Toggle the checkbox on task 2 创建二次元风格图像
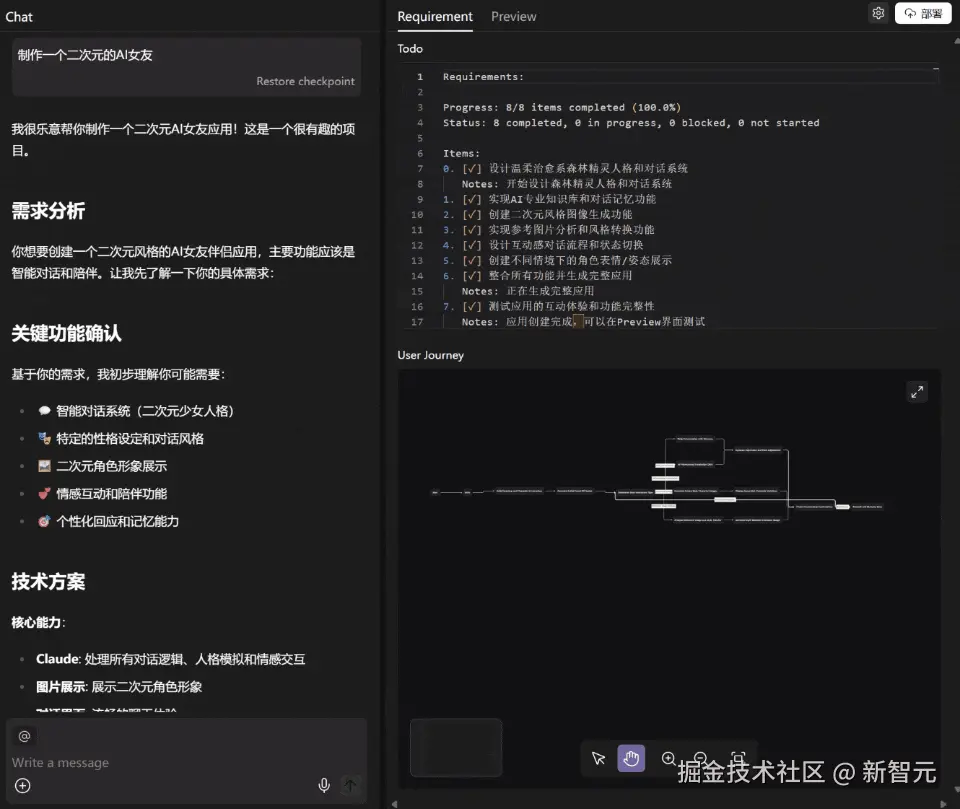 [470, 214]
